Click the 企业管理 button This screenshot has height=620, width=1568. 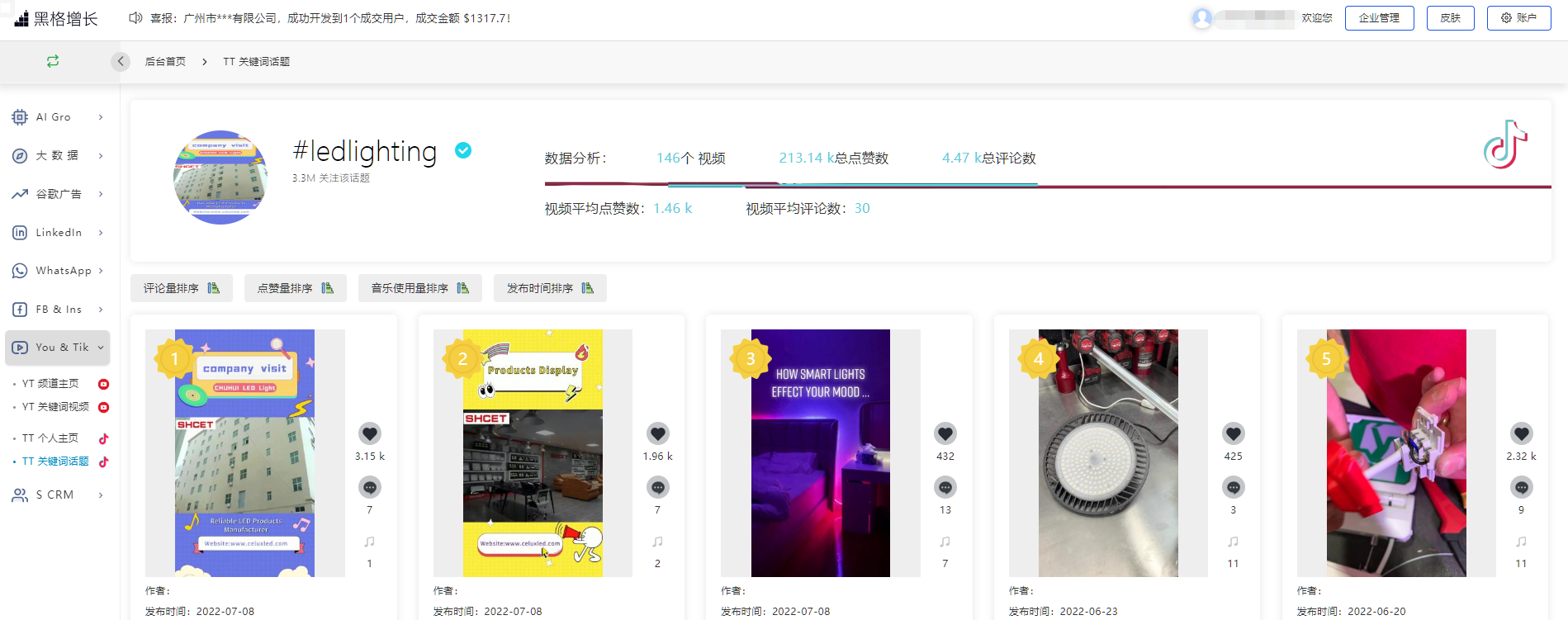point(1379,18)
